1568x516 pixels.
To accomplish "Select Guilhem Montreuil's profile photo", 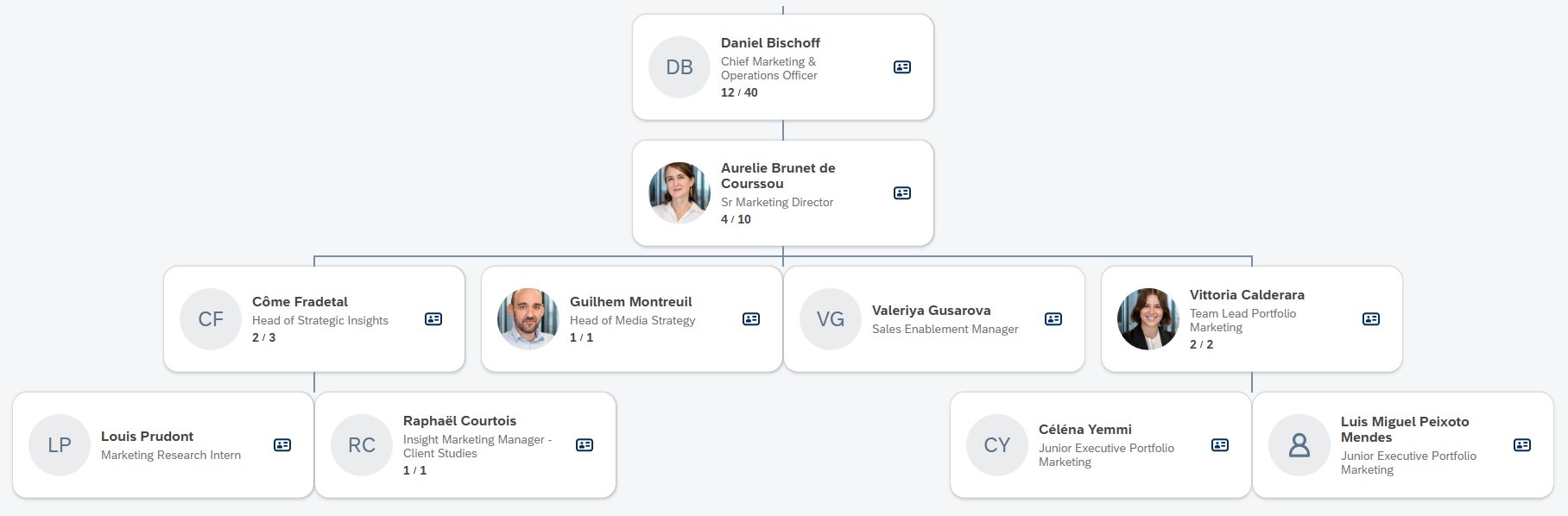I will pos(528,319).
